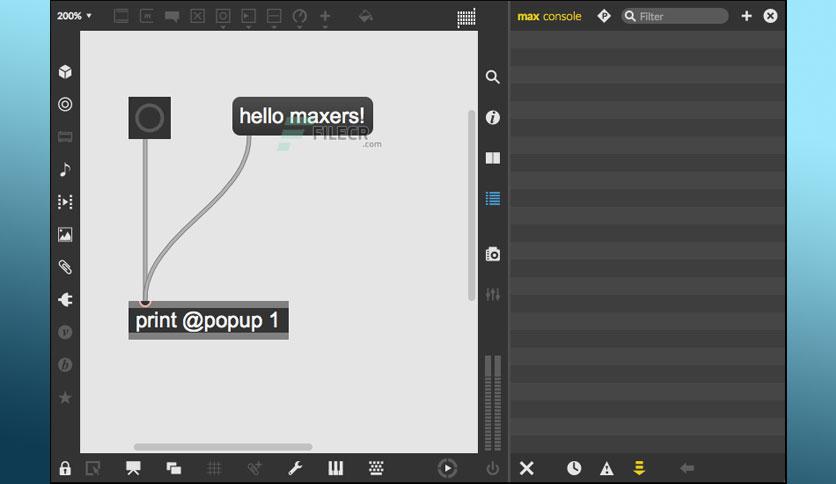
Task: Open the video clips browser in left sidebar
Action: click(x=65, y=202)
